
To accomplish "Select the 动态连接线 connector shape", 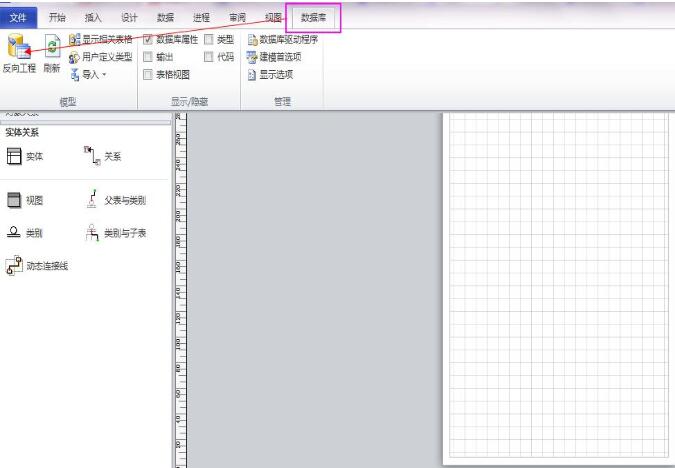I will [37, 266].
